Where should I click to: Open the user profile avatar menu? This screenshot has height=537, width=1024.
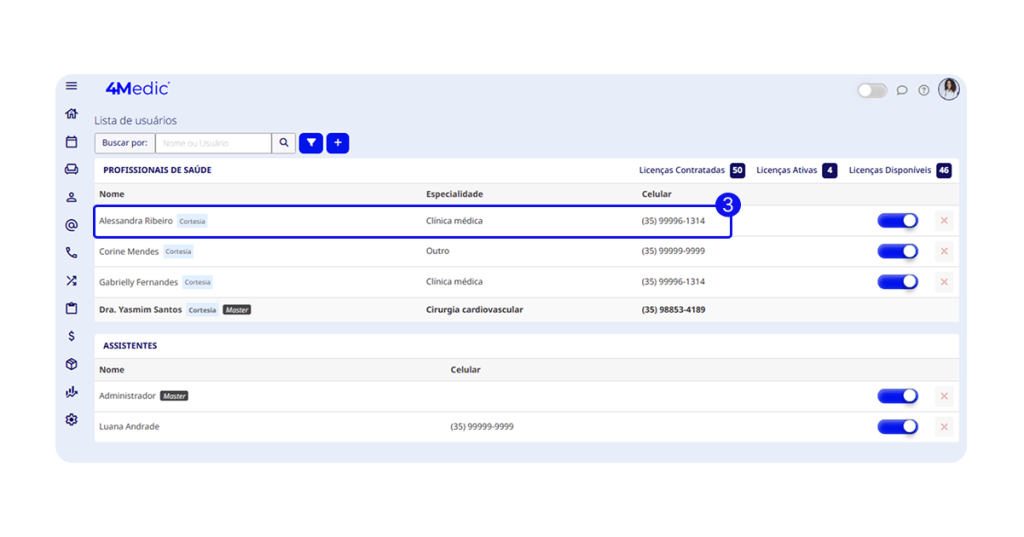(x=949, y=89)
